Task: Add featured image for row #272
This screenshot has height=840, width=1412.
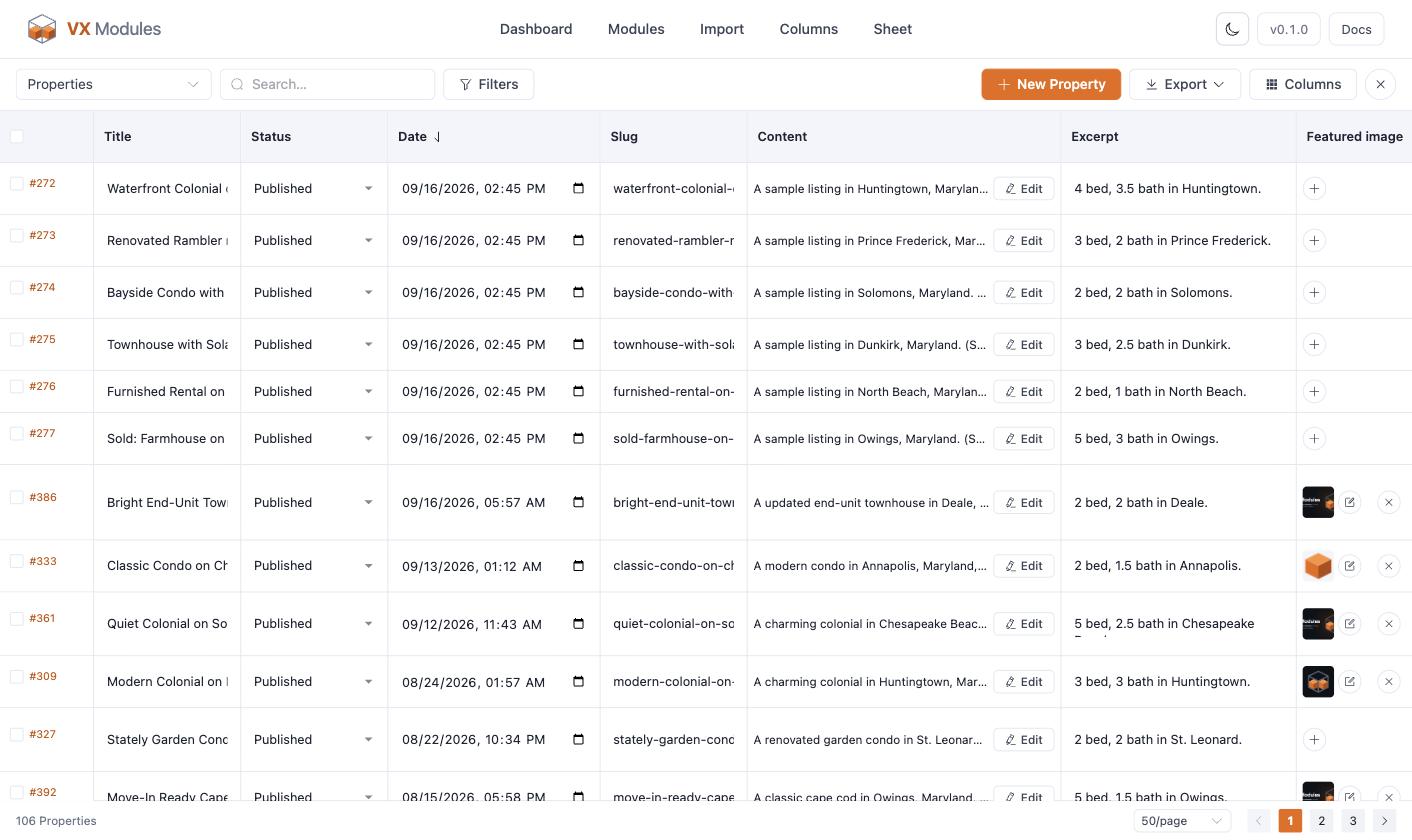Action: point(1314,188)
